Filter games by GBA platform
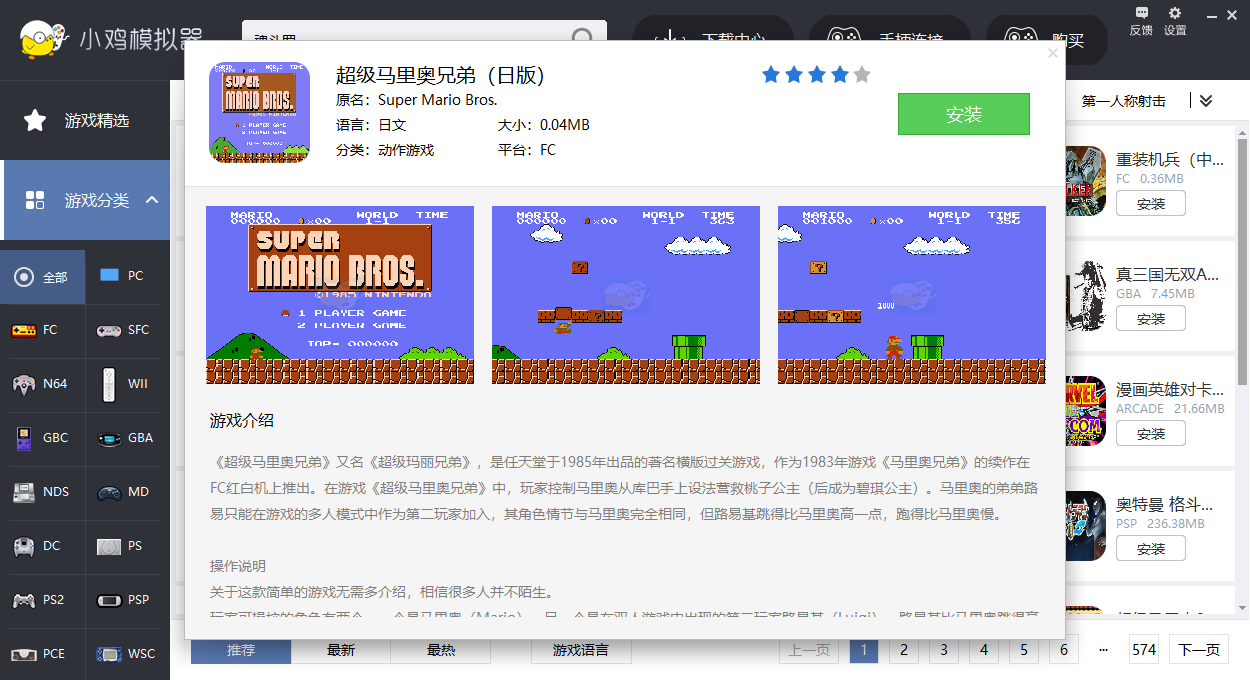Screen dimensions: 1250x680 pos(123,438)
